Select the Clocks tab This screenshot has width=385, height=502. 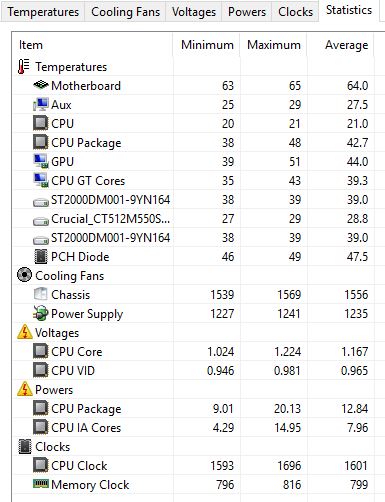pos(295,12)
